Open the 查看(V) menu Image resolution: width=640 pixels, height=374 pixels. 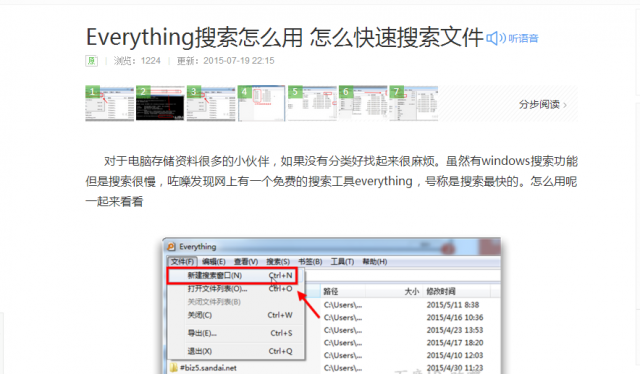[x=246, y=261]
